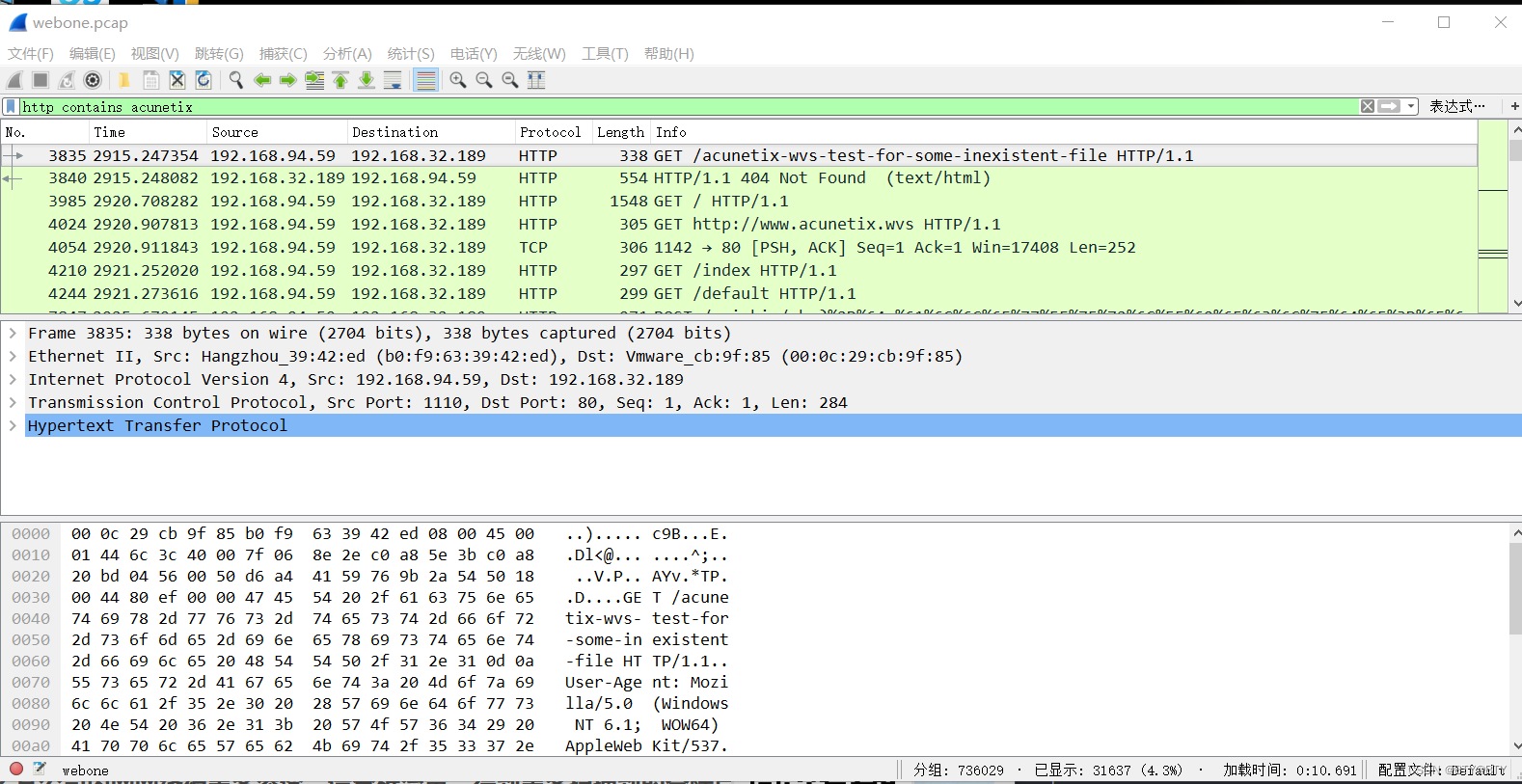The image size is (1522, 784).
Task: Select packet 4024 requesting www.acunetix.wvs
Action: click(739, 225)
